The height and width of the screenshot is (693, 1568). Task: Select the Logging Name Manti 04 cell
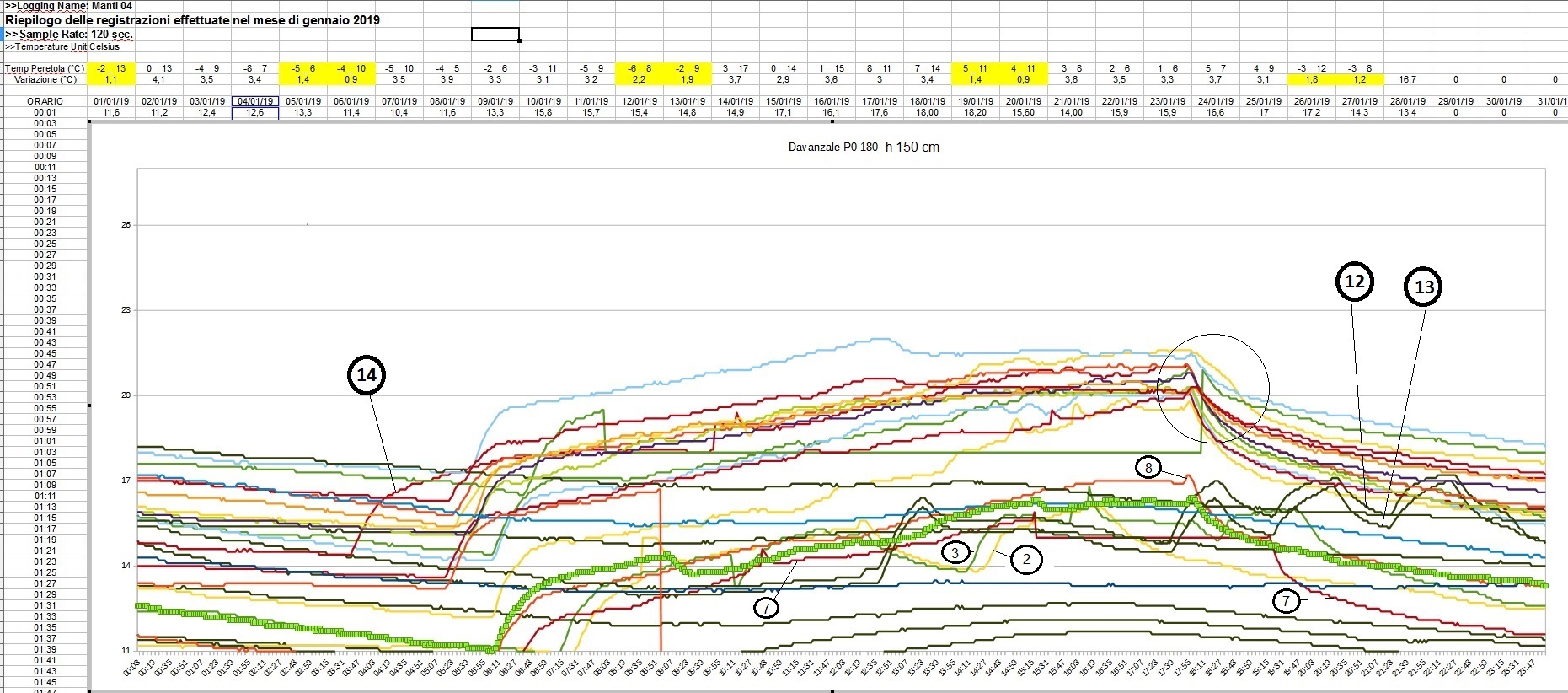tap(57, 6)
